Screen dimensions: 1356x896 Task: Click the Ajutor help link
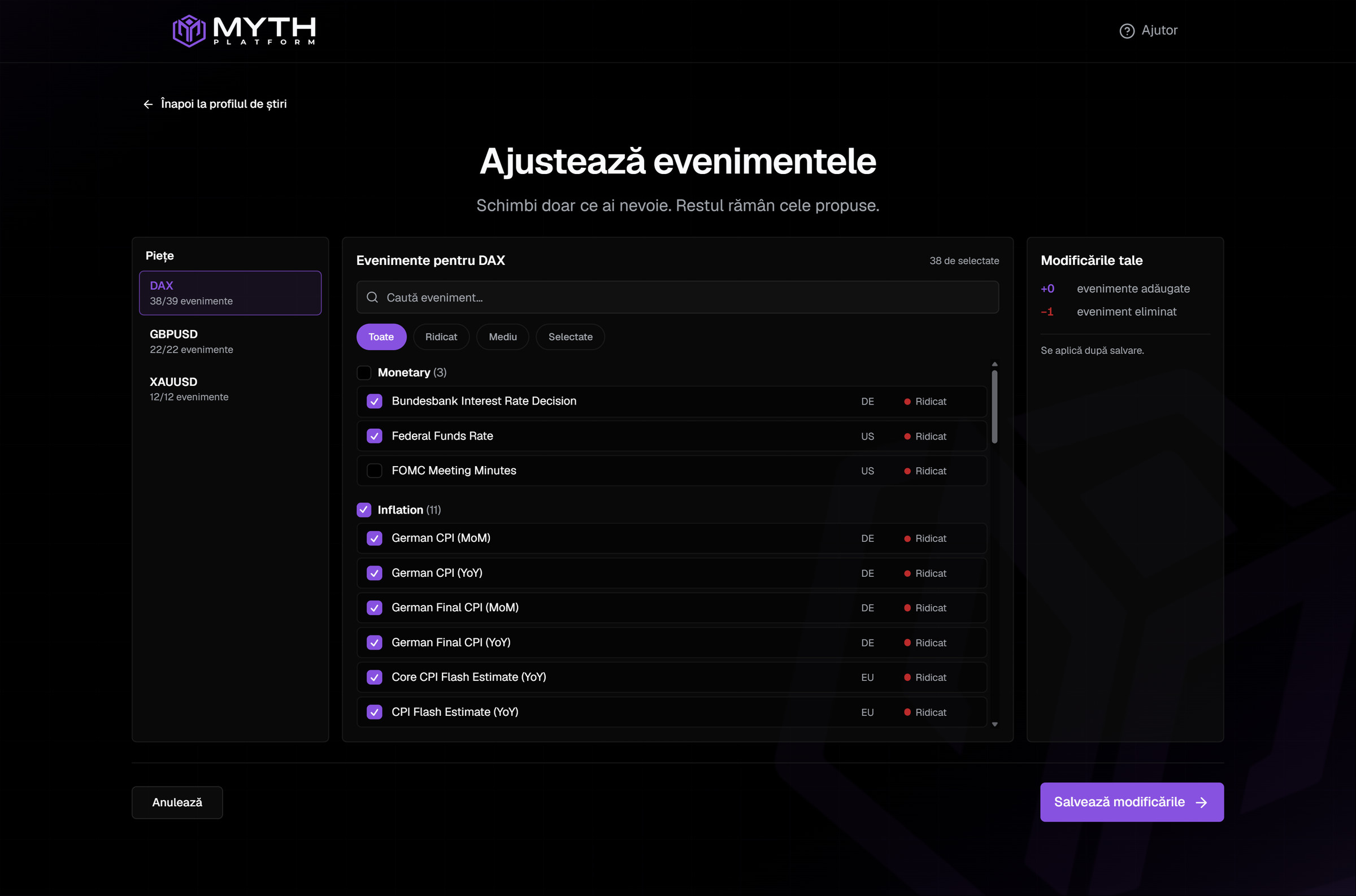[1148, 31]
